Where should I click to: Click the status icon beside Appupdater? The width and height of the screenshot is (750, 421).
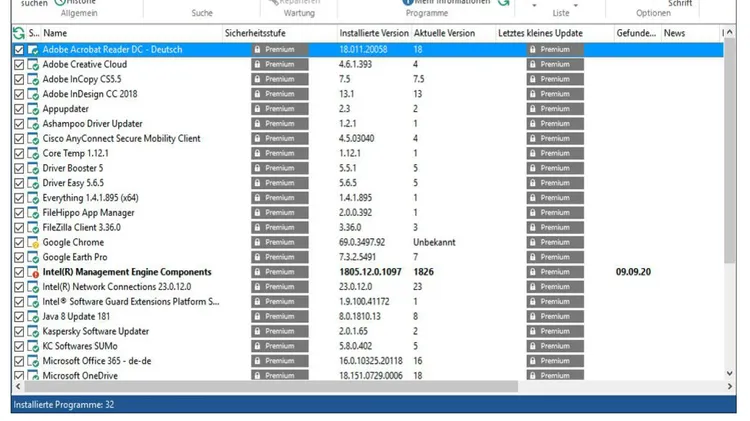(x=33, y=109)
